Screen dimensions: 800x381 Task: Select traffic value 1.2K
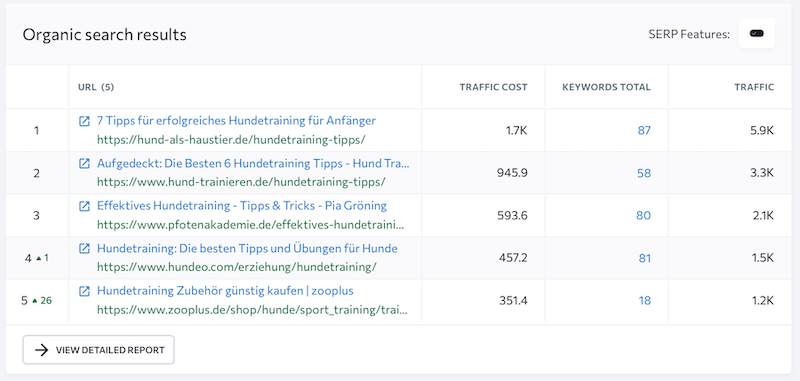763,301
